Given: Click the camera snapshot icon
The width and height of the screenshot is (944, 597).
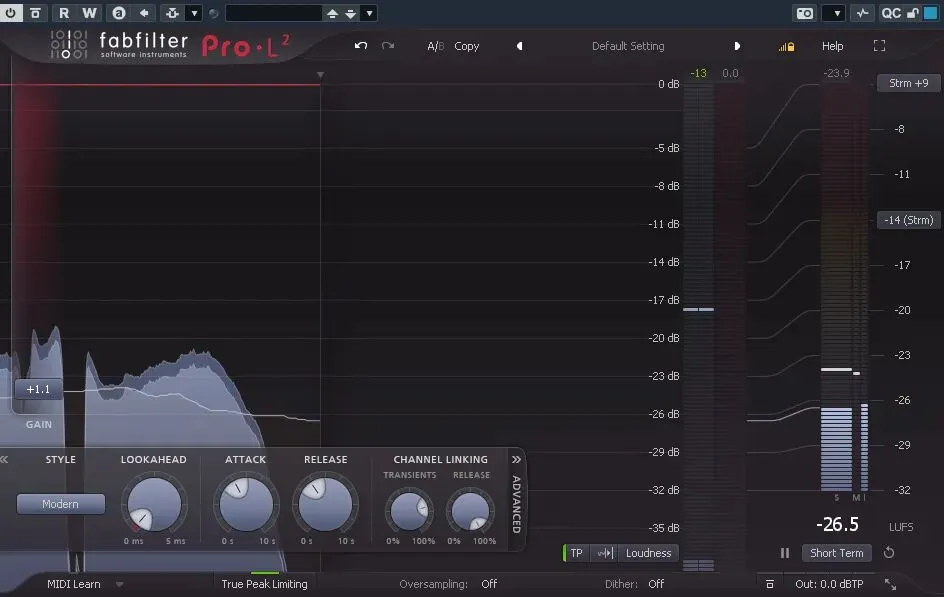Looking at the screenshot, I should point(804,13).
